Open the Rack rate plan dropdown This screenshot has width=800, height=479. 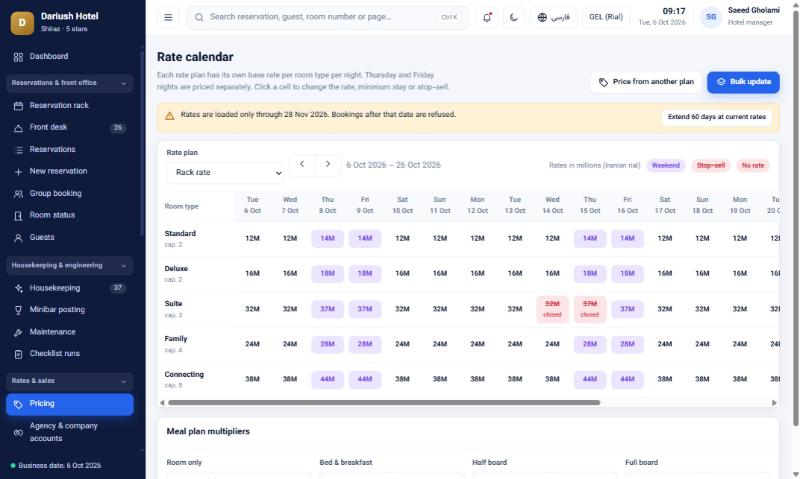225,172
